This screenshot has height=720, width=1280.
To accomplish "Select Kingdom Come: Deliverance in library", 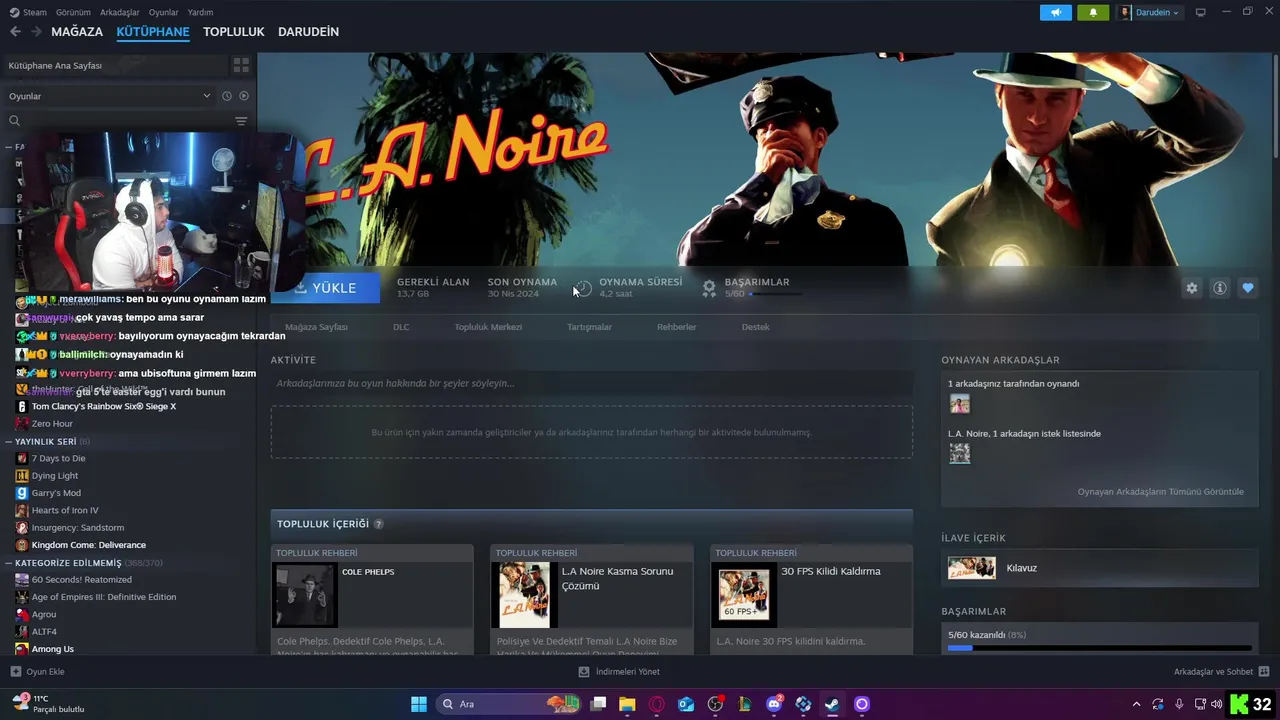I will (x=88, y=545).
